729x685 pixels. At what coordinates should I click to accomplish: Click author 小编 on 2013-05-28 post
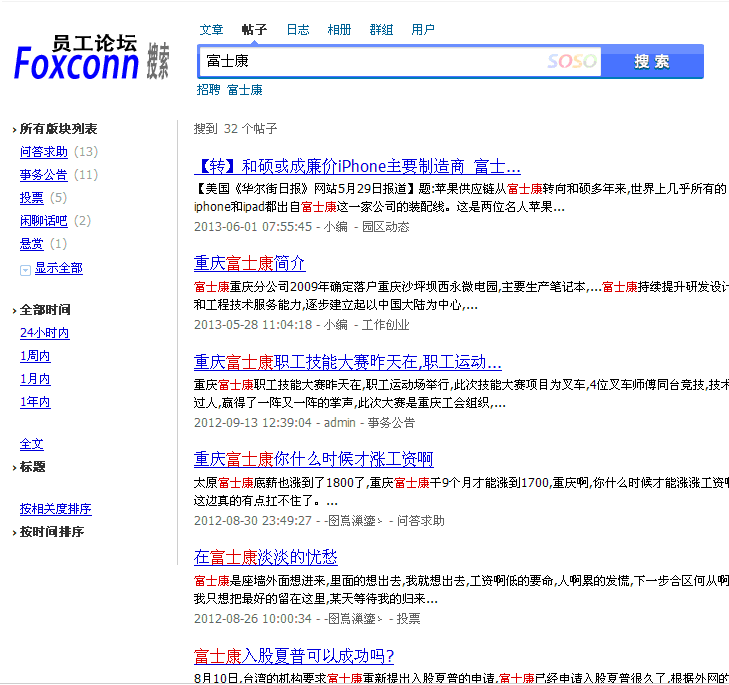pyautogui.click(x=336, y=325)
